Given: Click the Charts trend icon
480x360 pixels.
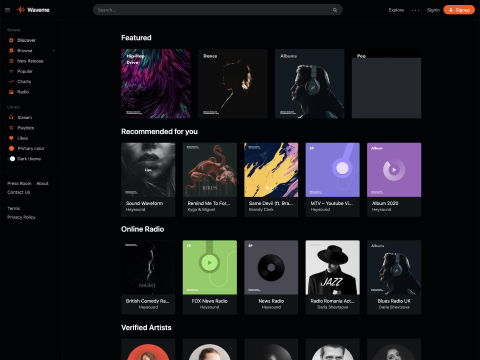Looking at the screenshot, I should click(x=11, y=82).
